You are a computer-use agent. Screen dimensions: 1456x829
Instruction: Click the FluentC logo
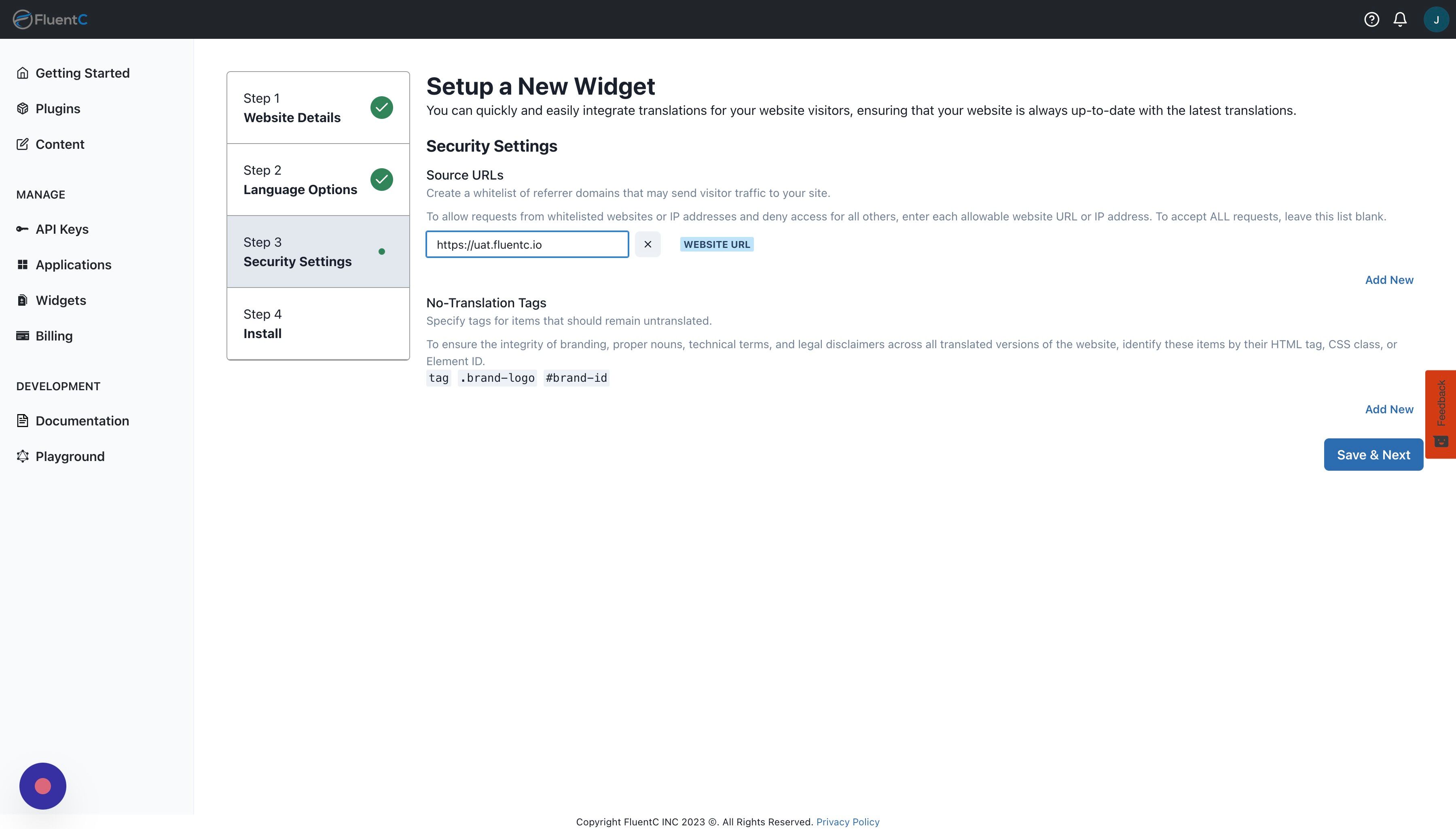(x=50, y=19)
